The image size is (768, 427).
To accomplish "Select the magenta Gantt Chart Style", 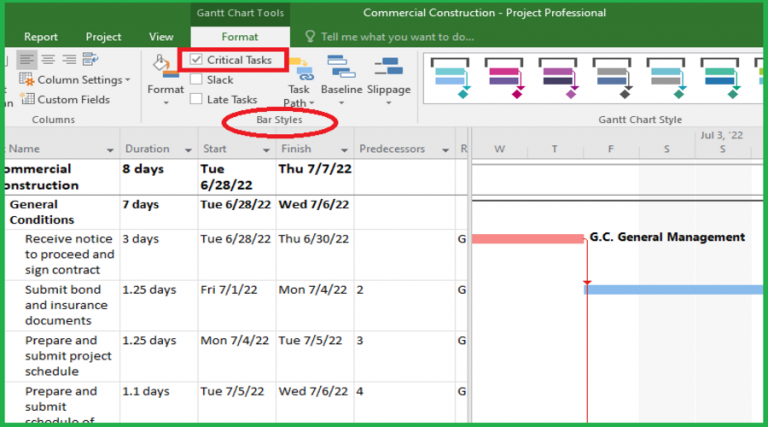I will point(504,78).
